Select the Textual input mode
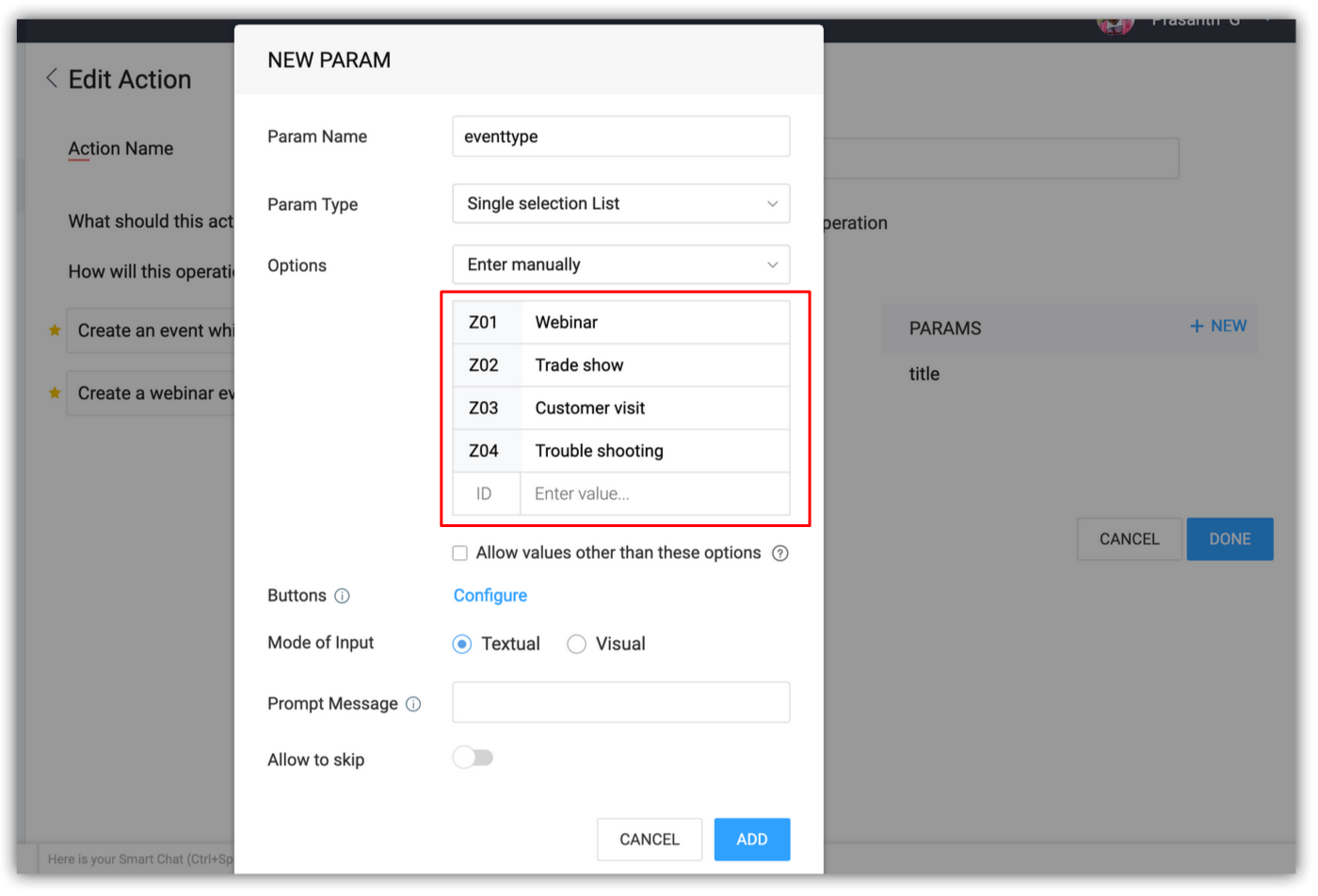Screen dimensions: 1318x896 point(462,644)
